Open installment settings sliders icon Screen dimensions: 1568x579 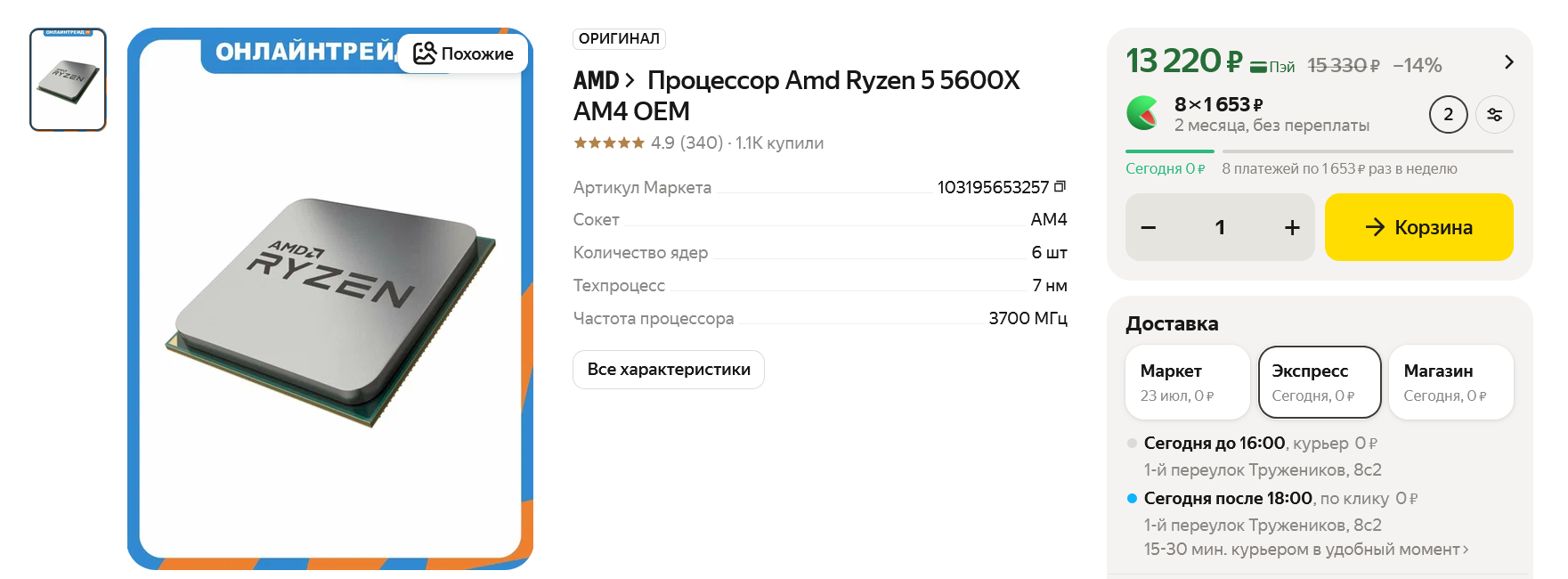click(x=1494, y=114)
